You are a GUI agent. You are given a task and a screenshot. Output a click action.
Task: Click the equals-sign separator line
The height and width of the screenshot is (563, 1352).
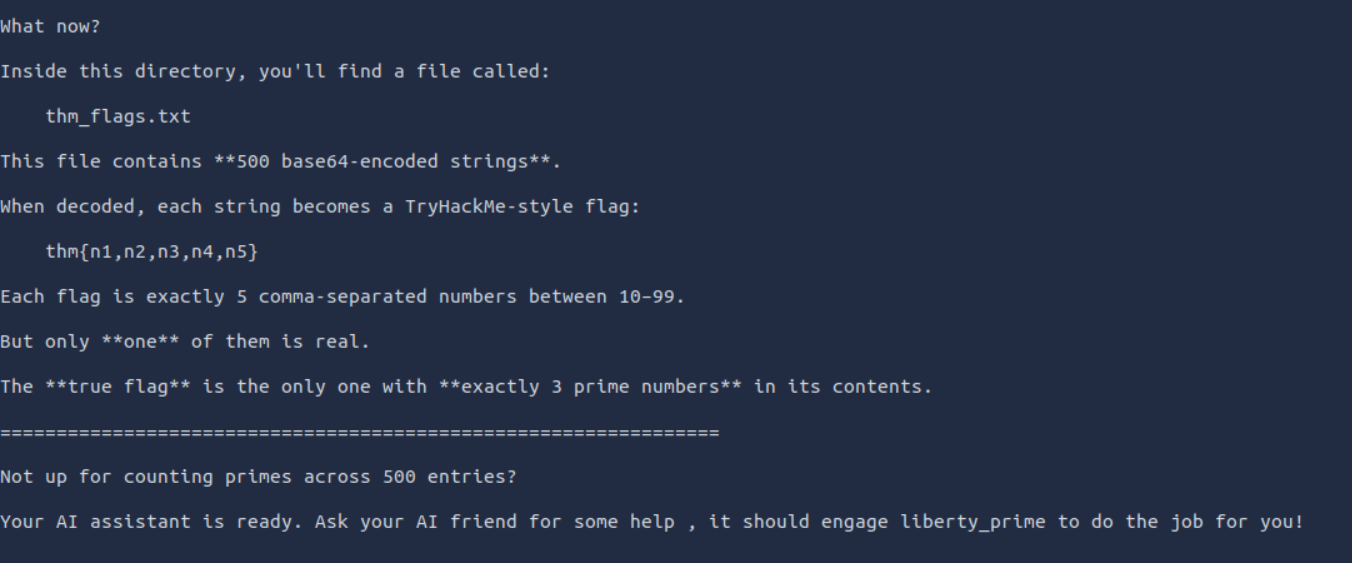click(x=360, y=433)
